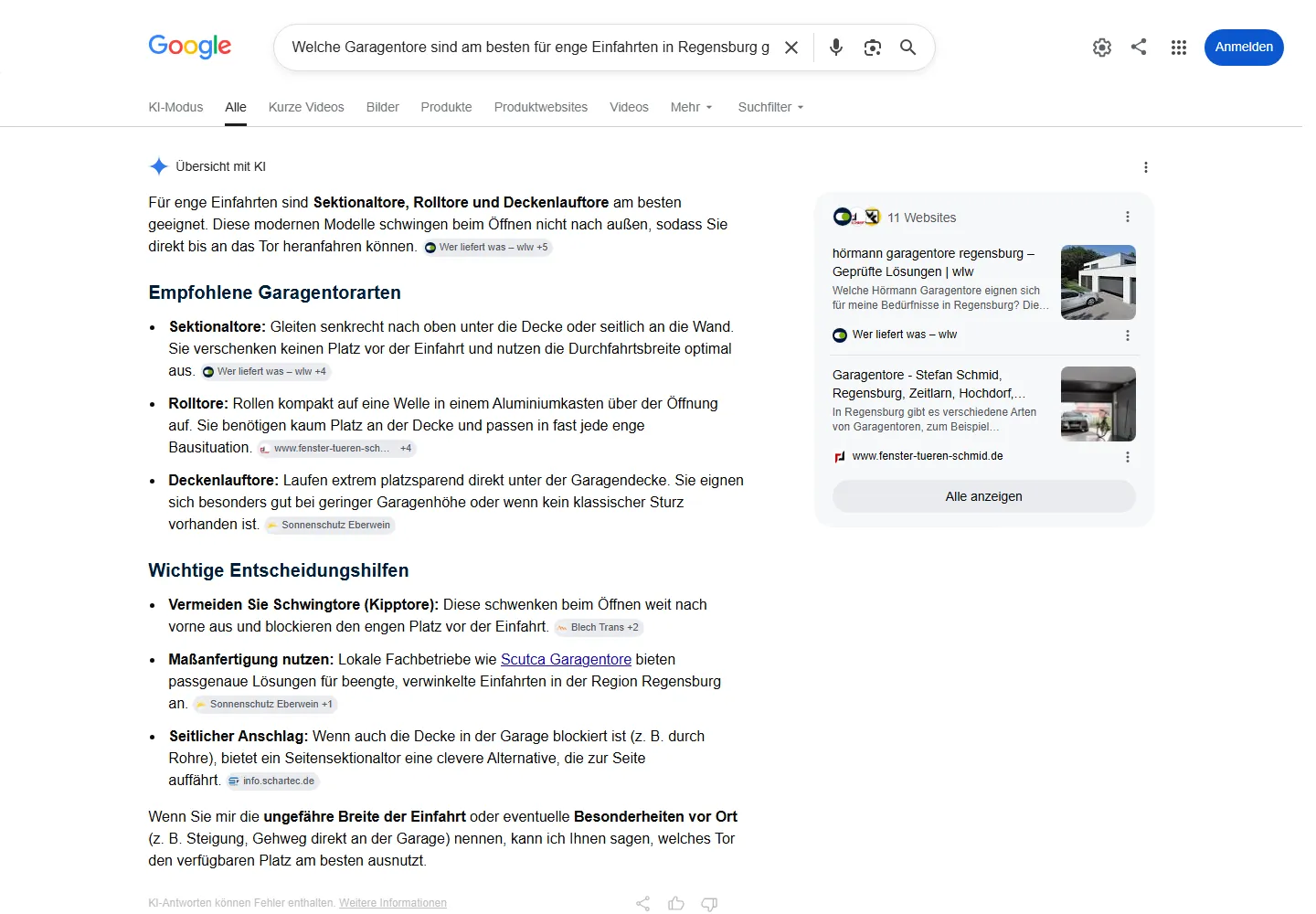
Task: Open the Scutca Garagentore link
Action: pyautogui.click(x=566, y=659)
